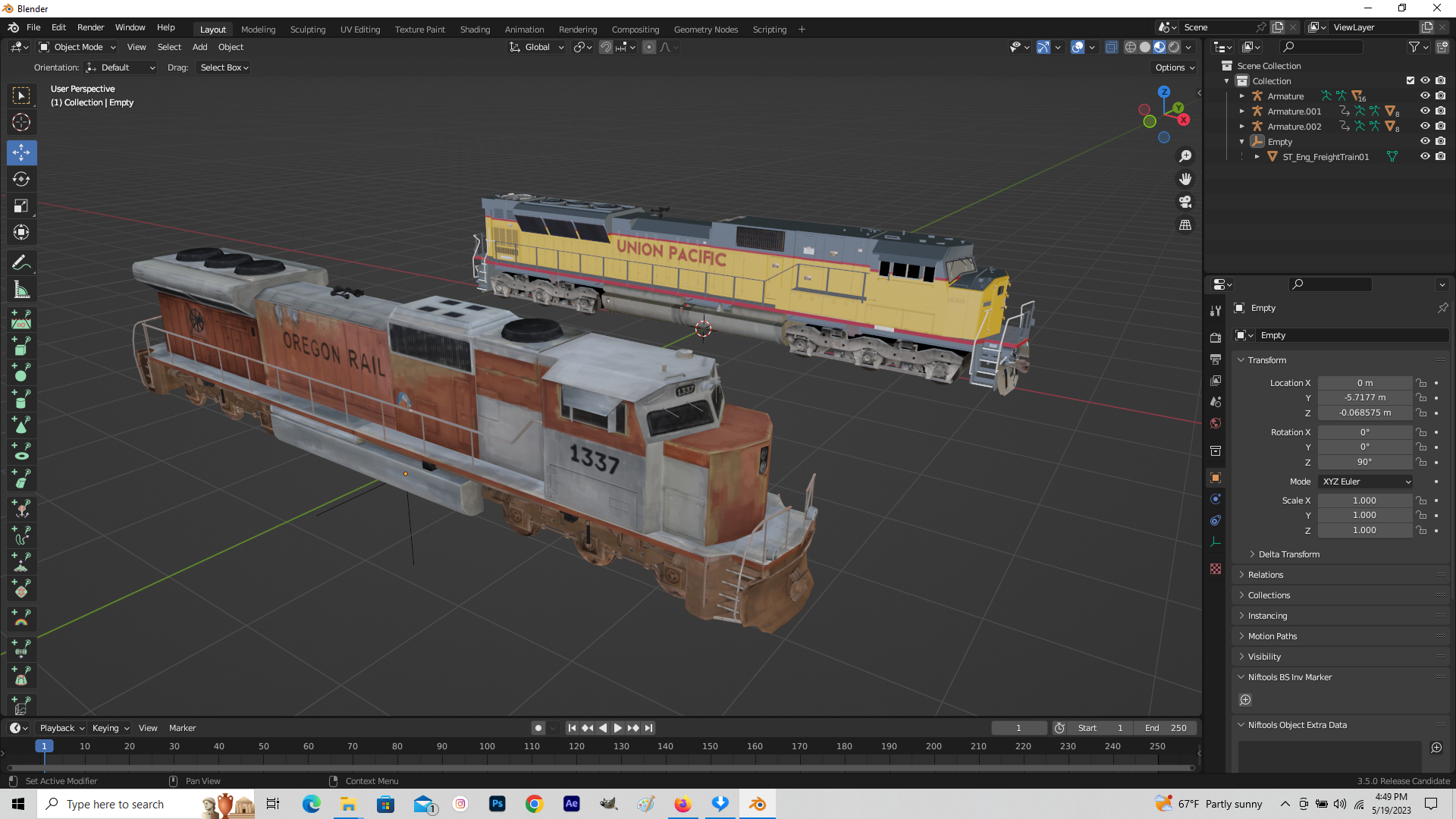Select the Measure tool
Screen dimensions: 1456x819
21,289
